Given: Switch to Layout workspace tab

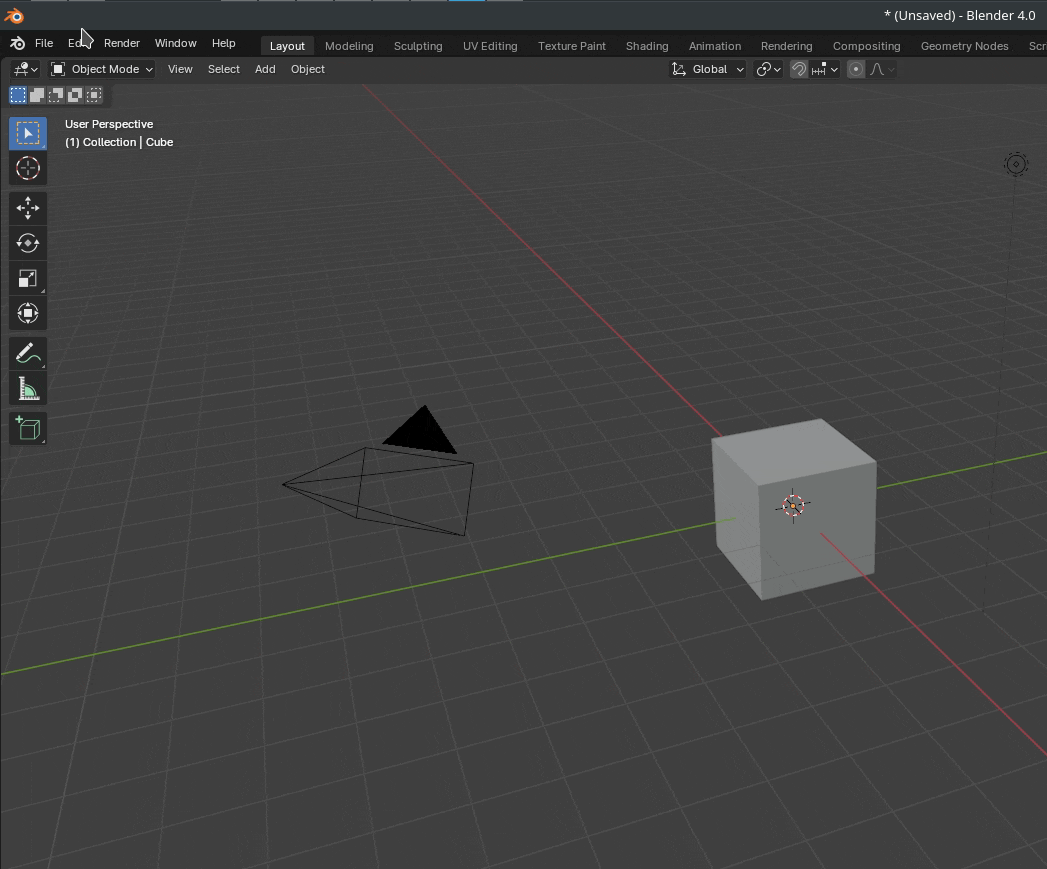Looking at the screenshot, I should pos(287,46).
